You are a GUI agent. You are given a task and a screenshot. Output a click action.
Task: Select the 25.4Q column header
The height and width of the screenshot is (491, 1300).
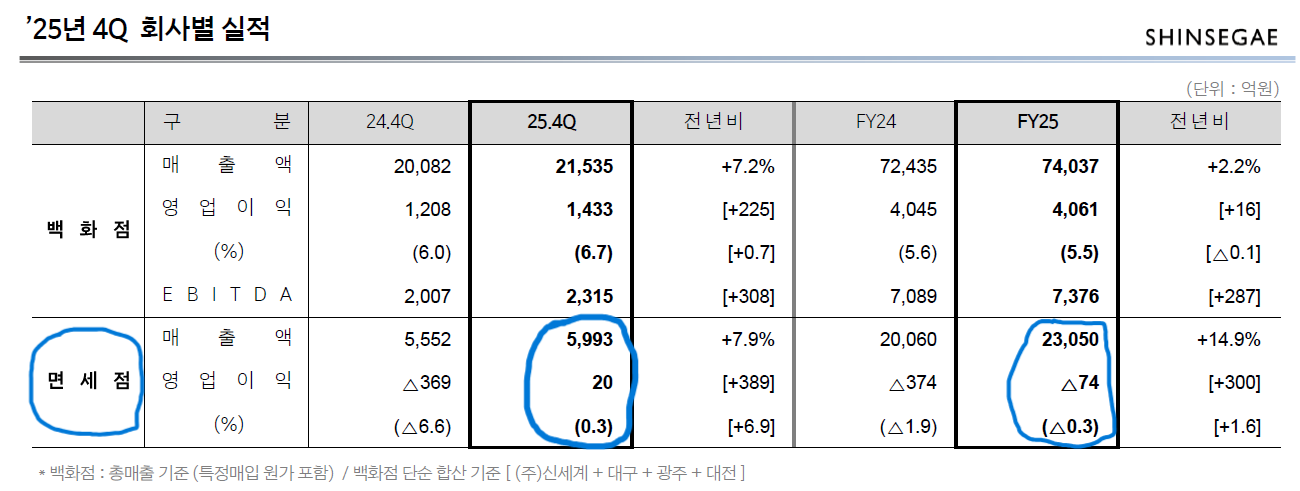[551, 123]
